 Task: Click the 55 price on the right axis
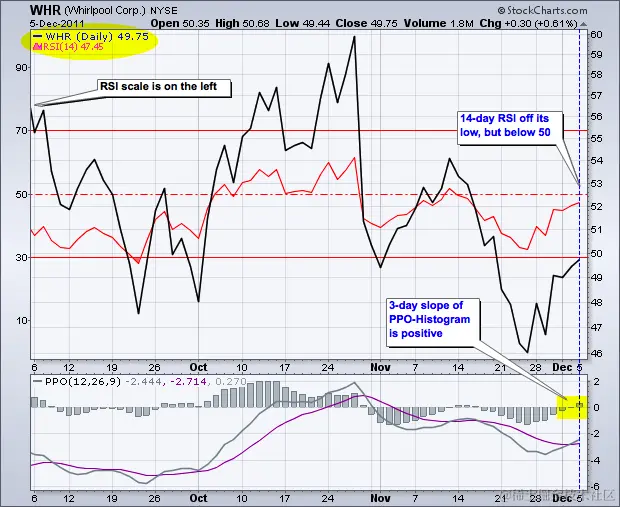pos(596,138)
